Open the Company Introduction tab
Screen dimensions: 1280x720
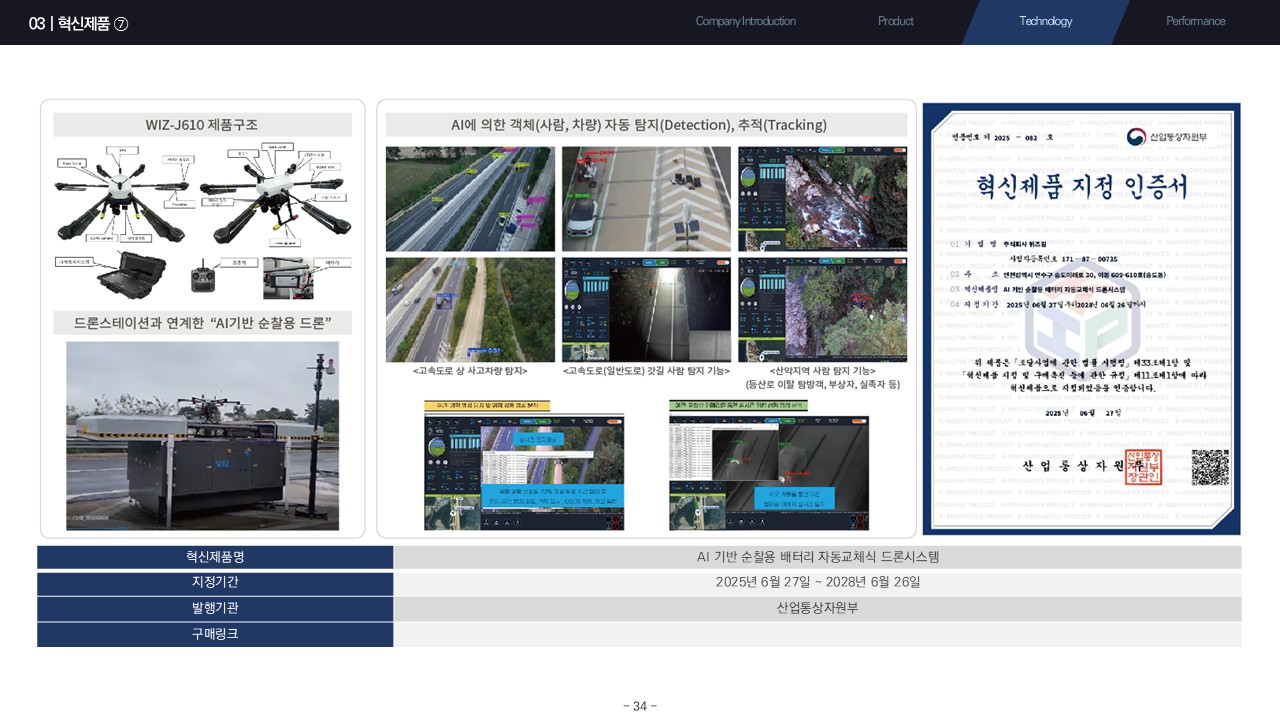pyautogui.click(x=745, y=21)
